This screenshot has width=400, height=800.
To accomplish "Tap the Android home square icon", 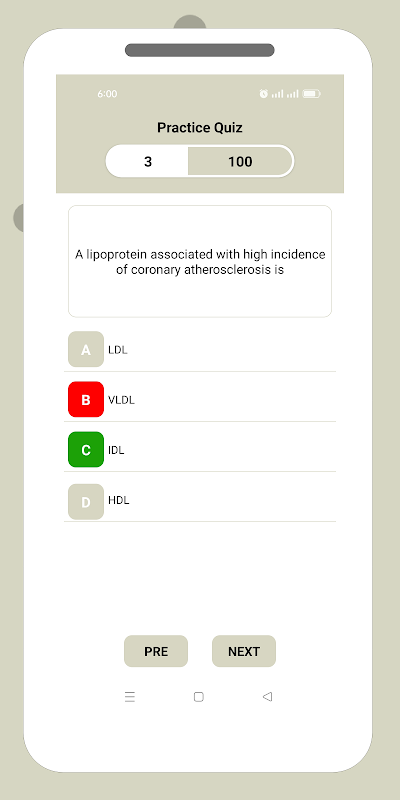I will (199, 696).
